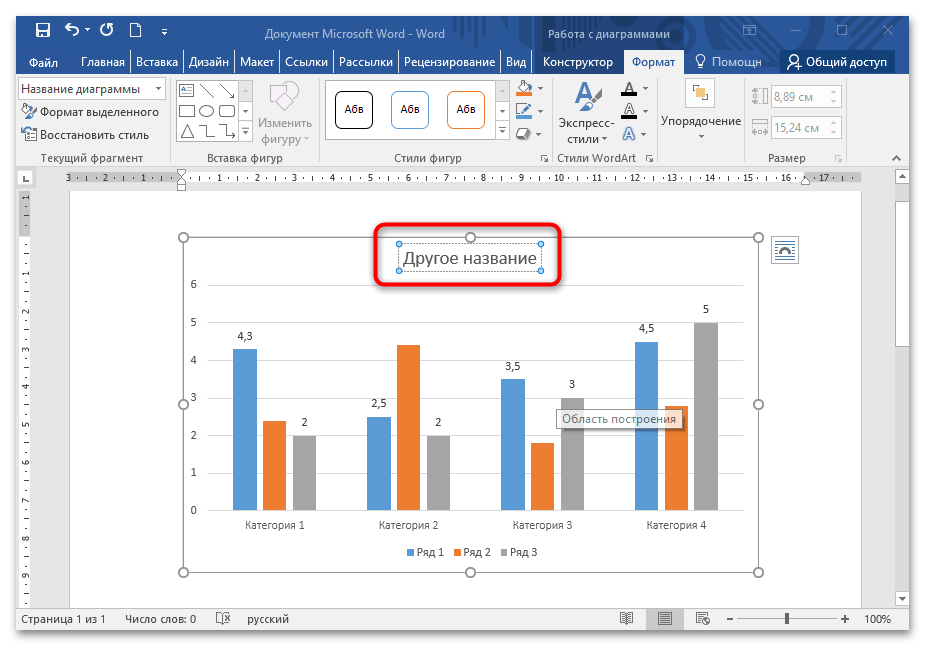Select the elbow arrow connector shape
This screenshot has height=646, width=925.
[227, 131]
